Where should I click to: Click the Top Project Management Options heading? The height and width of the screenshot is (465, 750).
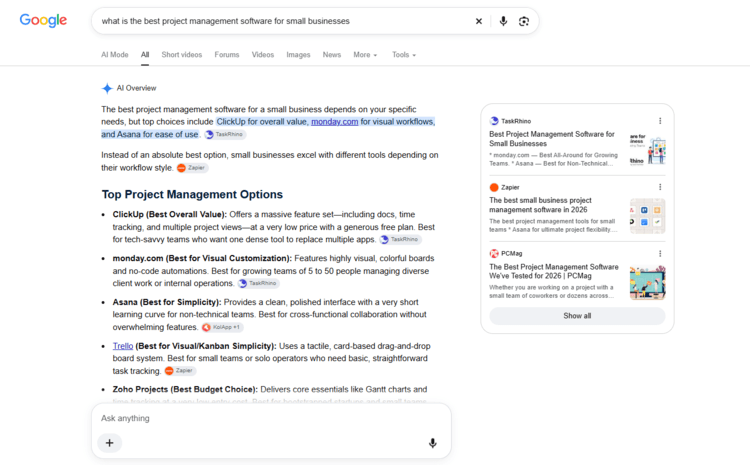coord(192,195)
